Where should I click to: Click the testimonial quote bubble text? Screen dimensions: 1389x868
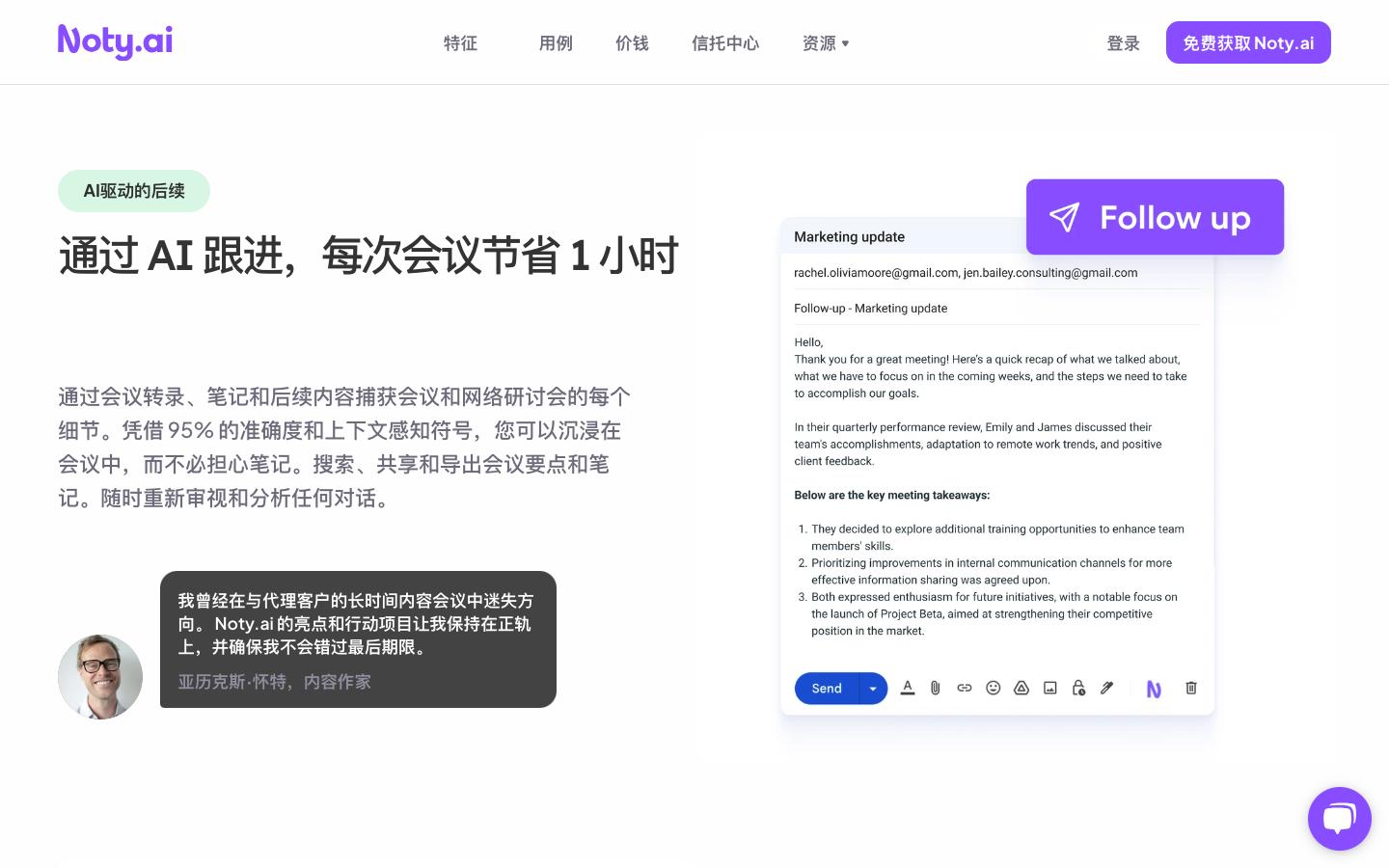click(x=356, y=624)
